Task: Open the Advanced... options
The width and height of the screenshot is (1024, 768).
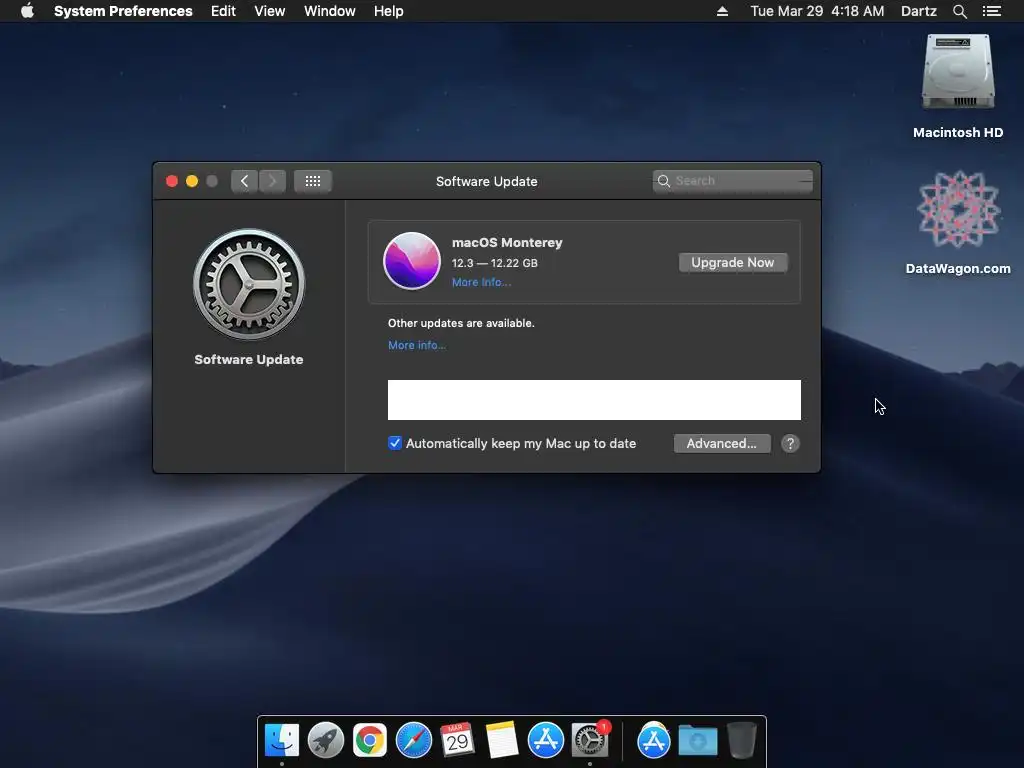Action: pyautogui.click(x=722, y=443)
